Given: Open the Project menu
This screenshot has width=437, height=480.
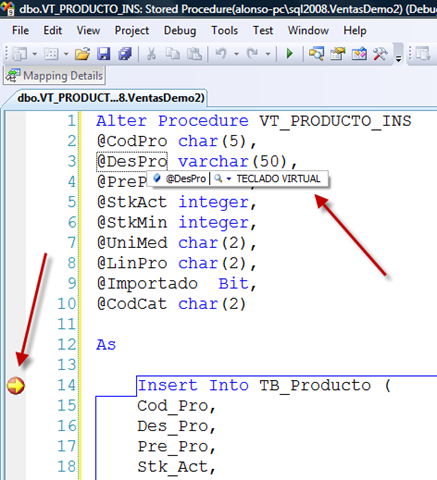Looking at the screenshot, I should 132,31.
